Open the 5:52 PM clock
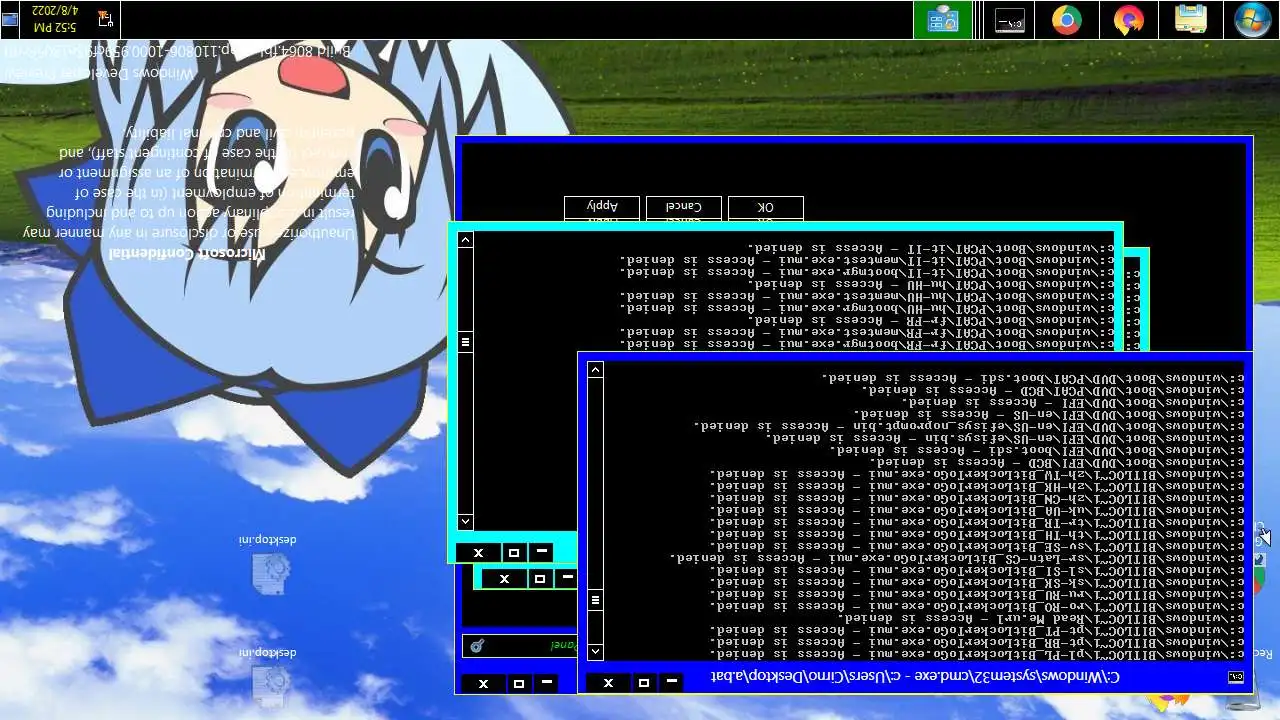The height and width of the screenshot is (720, 1280). pyautogui.click(x=54, y=18)
